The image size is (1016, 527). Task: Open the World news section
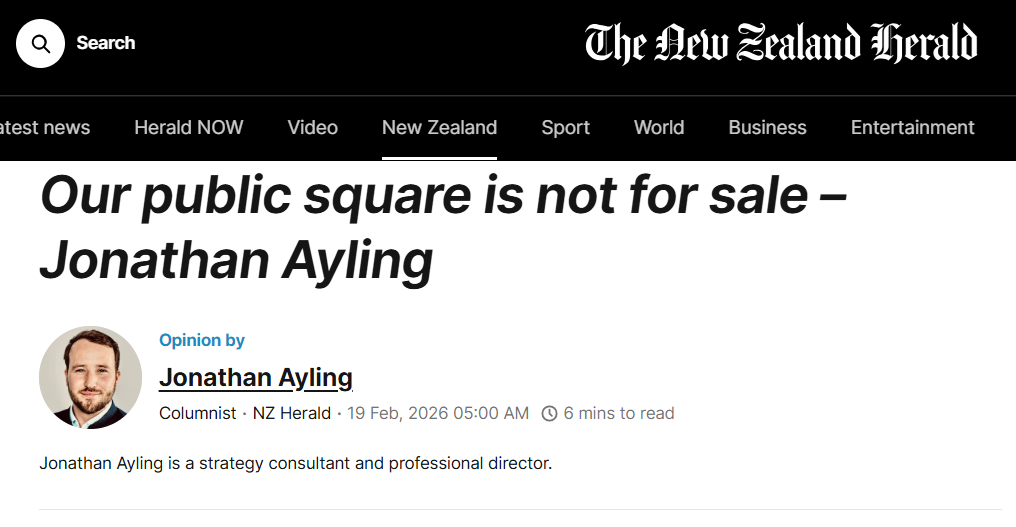point(659,127)
